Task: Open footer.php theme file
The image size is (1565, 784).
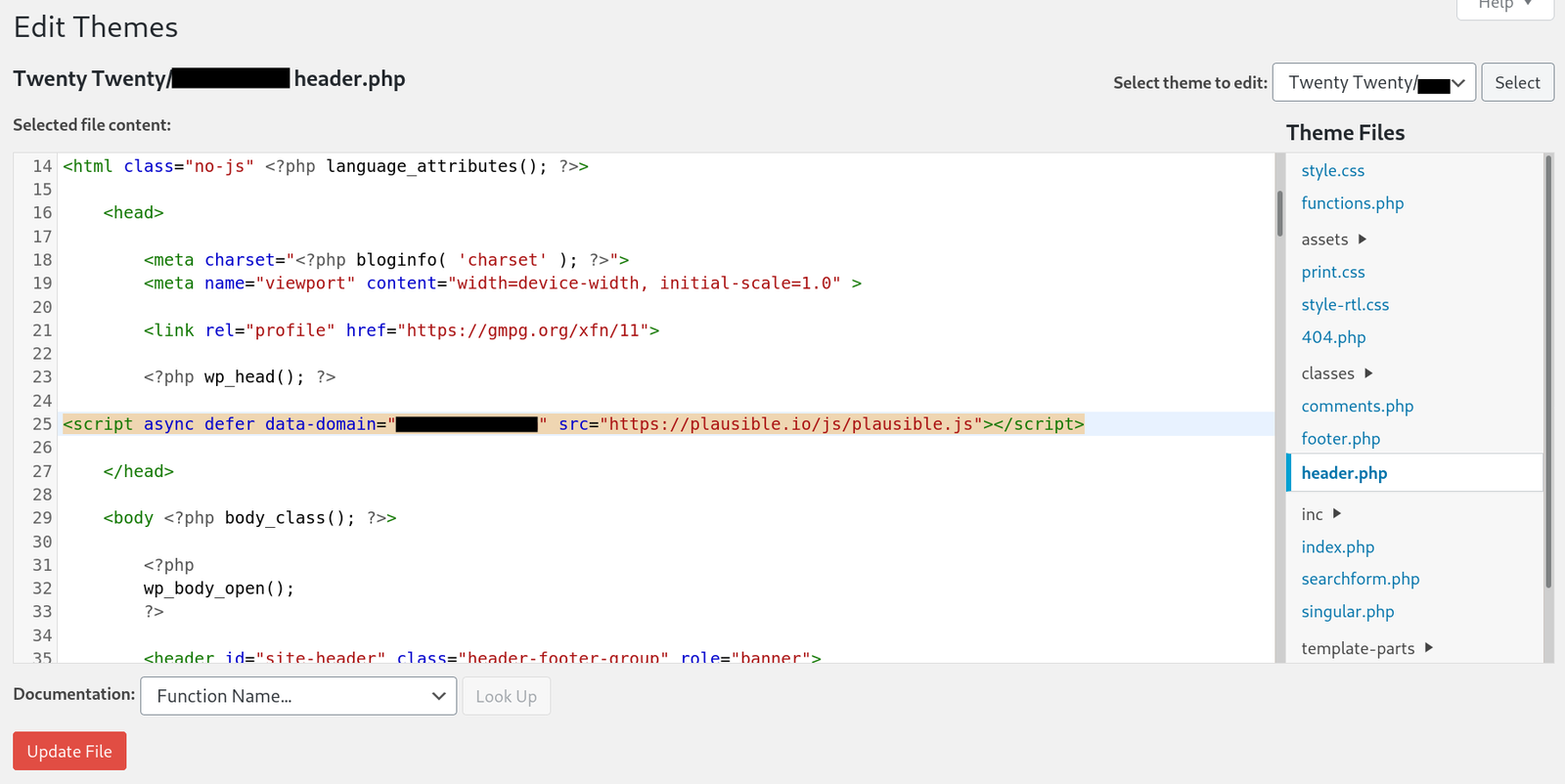Action: [x=1340, y=439]
